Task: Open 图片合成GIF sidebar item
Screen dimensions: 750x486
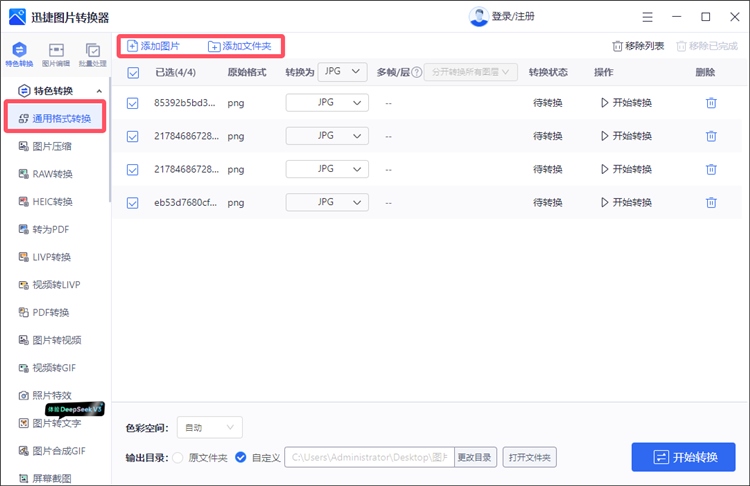Action: click(x=52, y=451)
